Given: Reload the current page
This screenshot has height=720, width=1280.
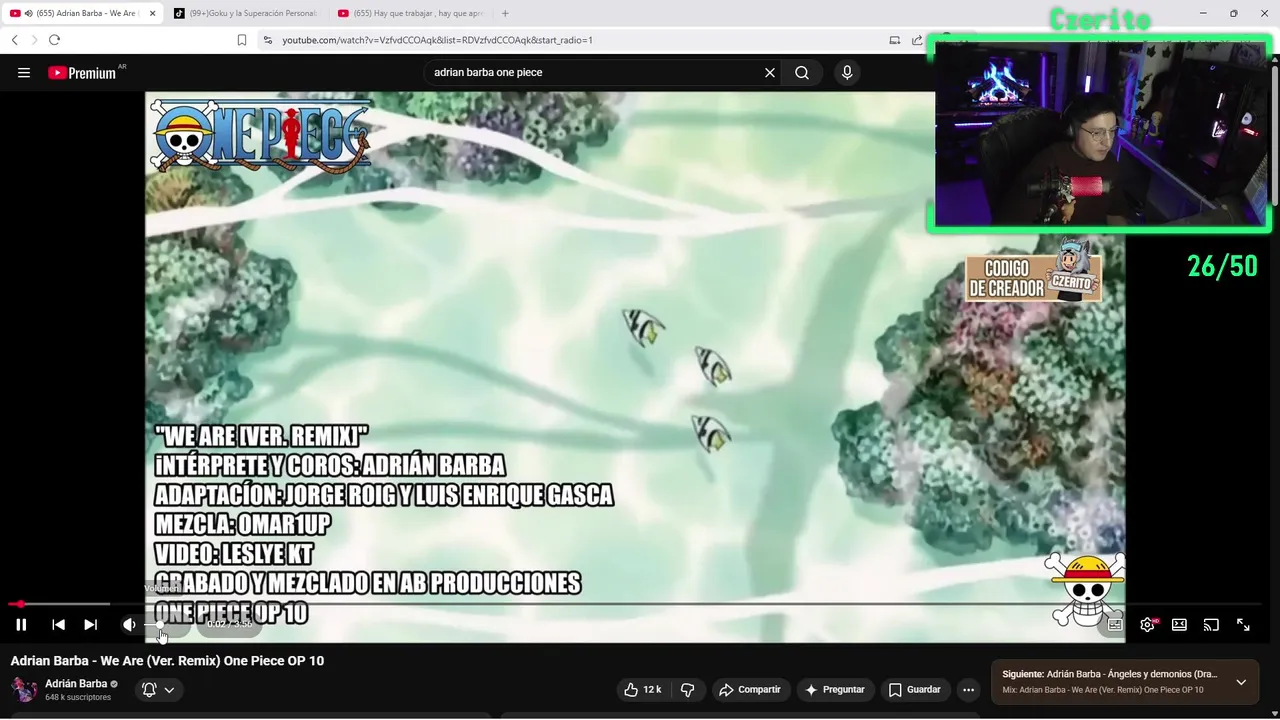Looking at the screenshot, I should (54, 40).
